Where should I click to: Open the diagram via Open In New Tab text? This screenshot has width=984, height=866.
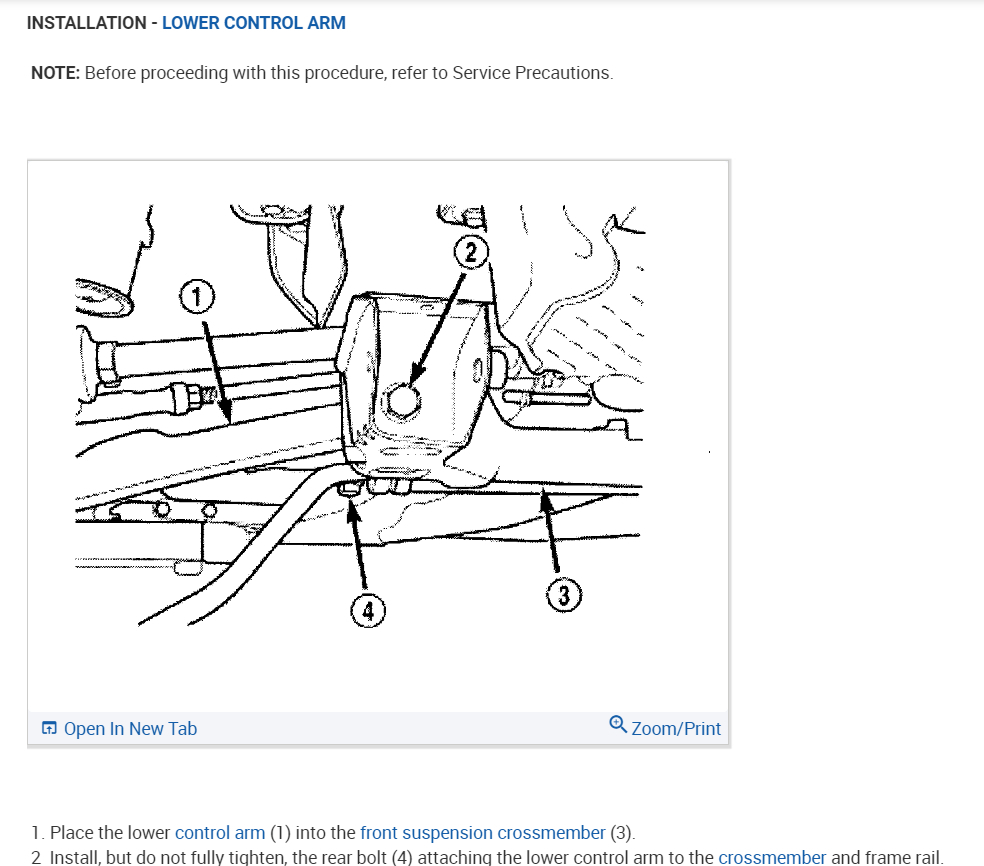coord(130,729)
